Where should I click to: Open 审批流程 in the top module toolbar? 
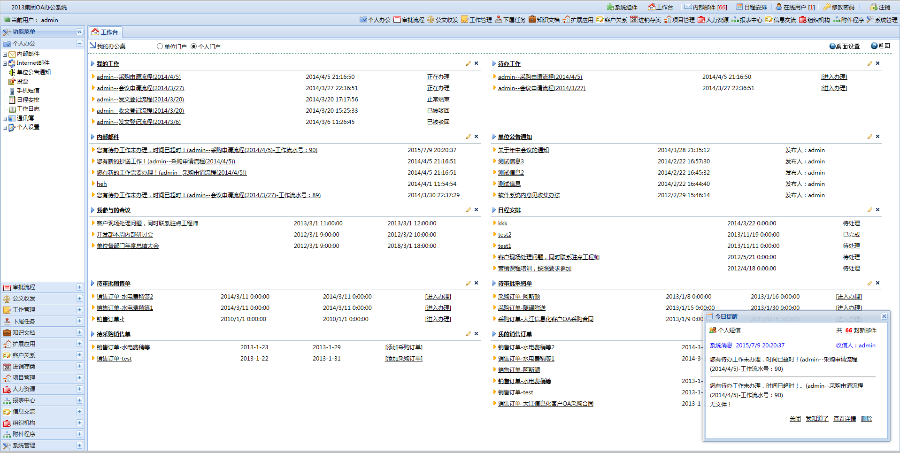click(x=409, y=20)
